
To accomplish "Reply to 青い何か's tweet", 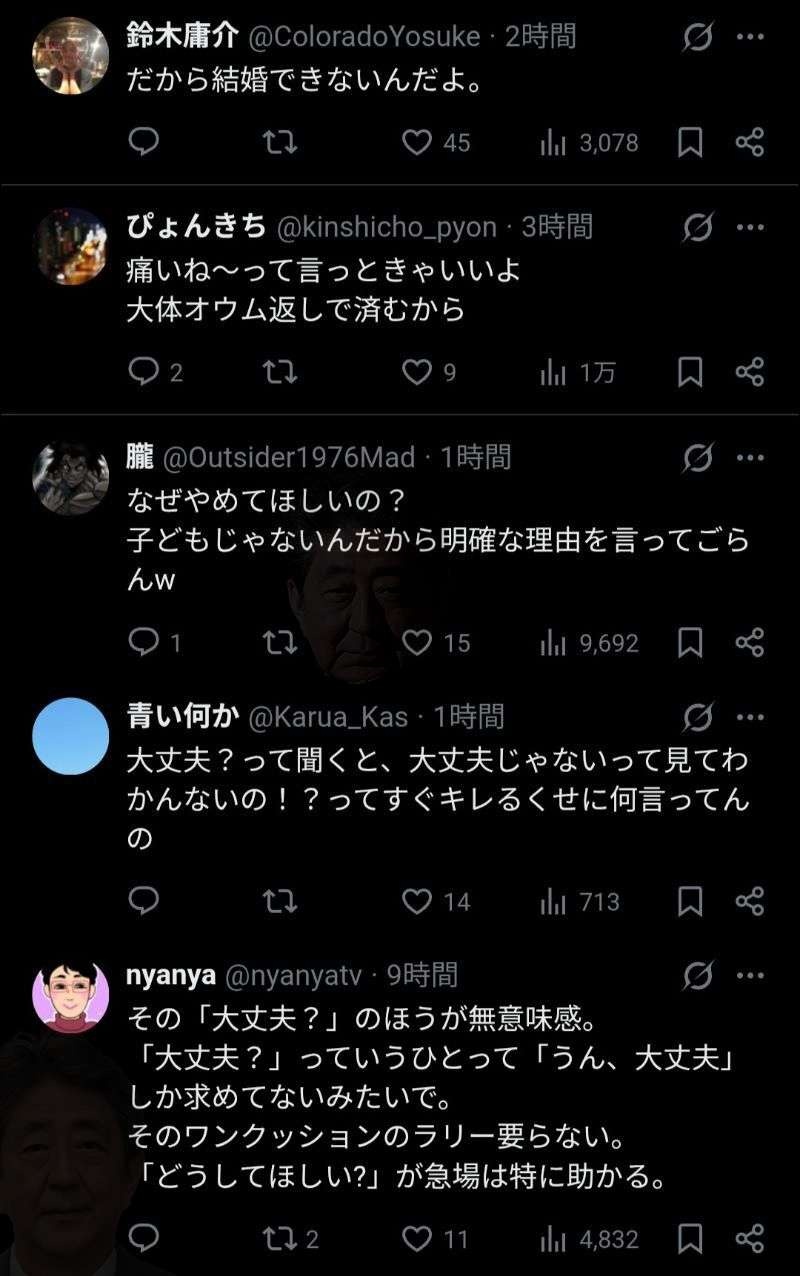I will [144, 901].
